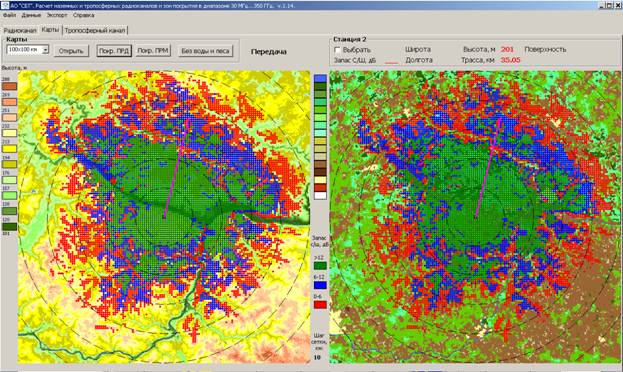623x372 pixels.
Task: Open the Справка menu
Action: [83, 15]
